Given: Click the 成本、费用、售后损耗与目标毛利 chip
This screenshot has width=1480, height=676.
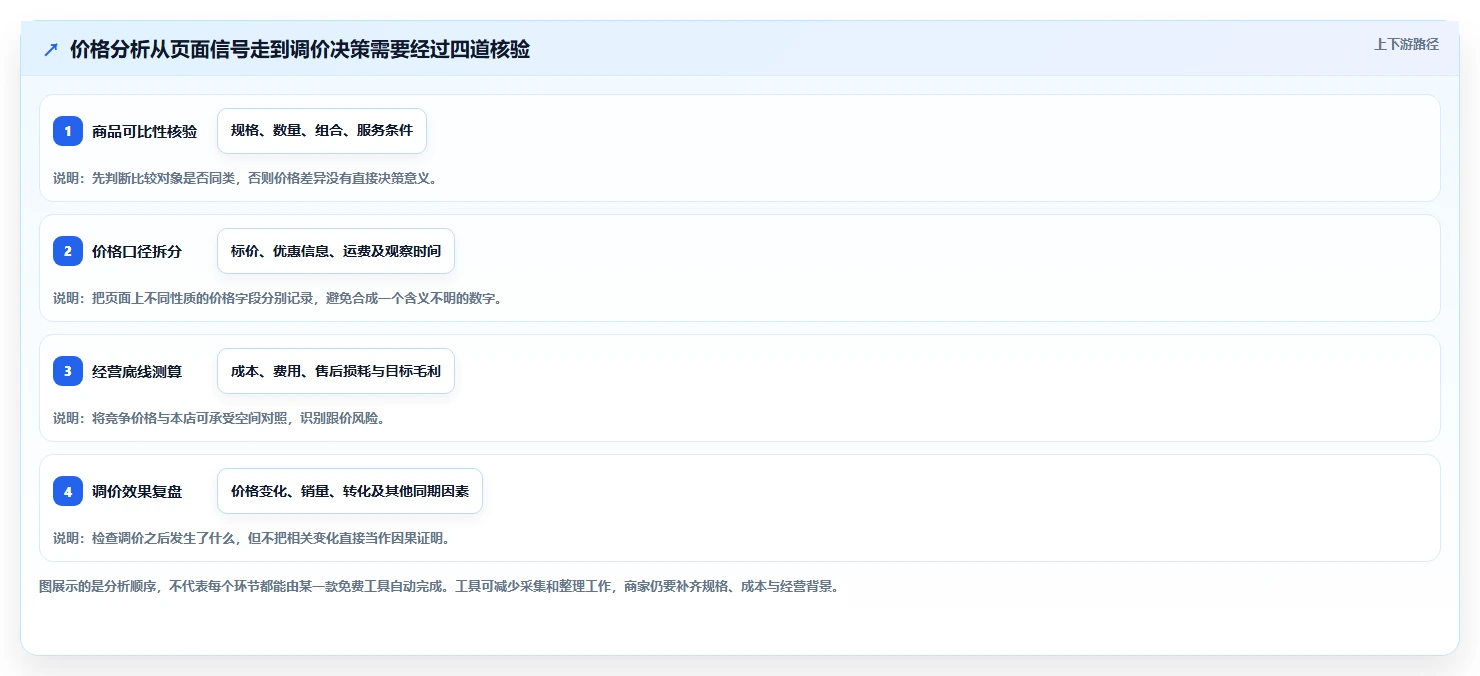Looking at the screenshot, I should (x=336, y=371).
